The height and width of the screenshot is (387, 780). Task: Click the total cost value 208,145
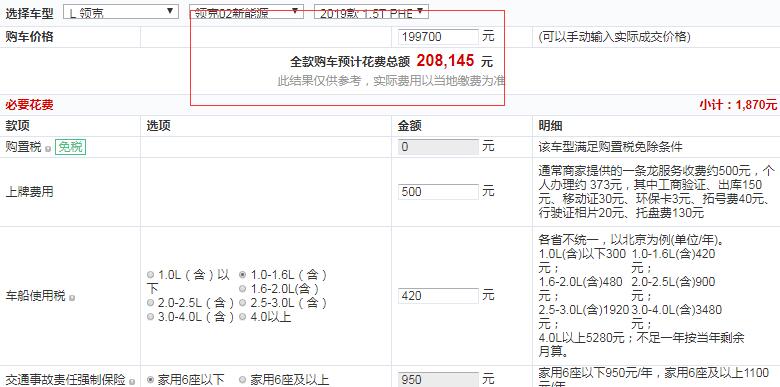(445, 61)
